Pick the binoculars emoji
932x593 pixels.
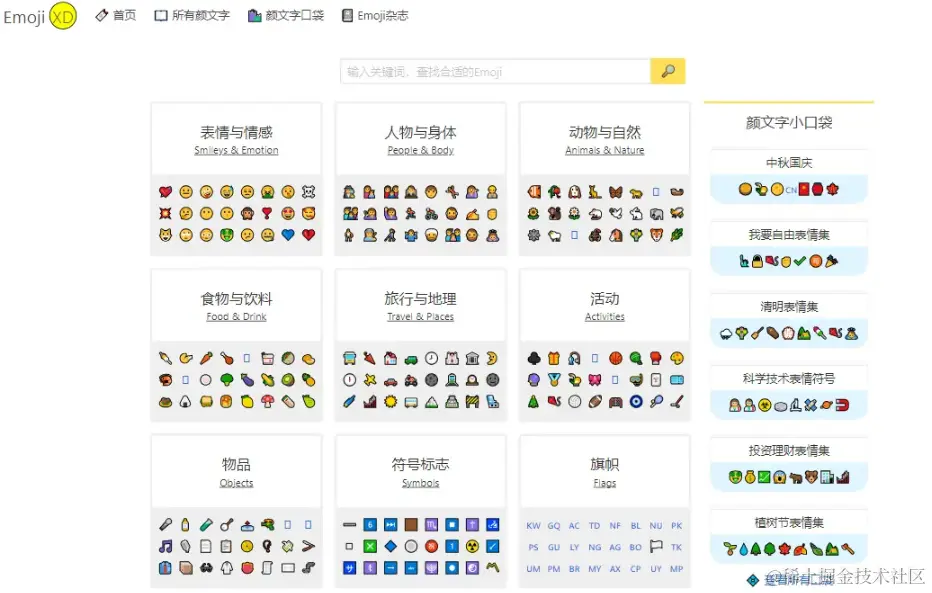[206, 568]
